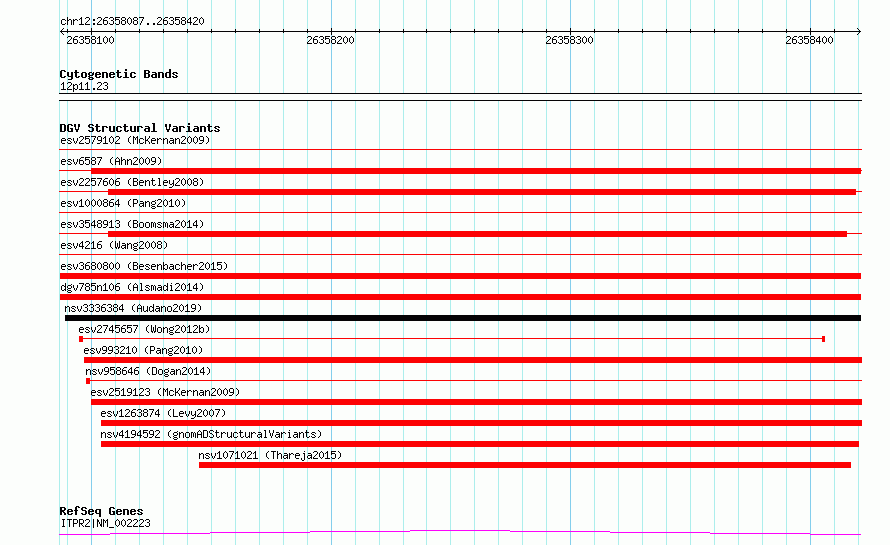This screenshot has height=545, width=890.
Task: Click the red bar under esv6587 (Ahn2009)
Action: click(x=476, y=171)
